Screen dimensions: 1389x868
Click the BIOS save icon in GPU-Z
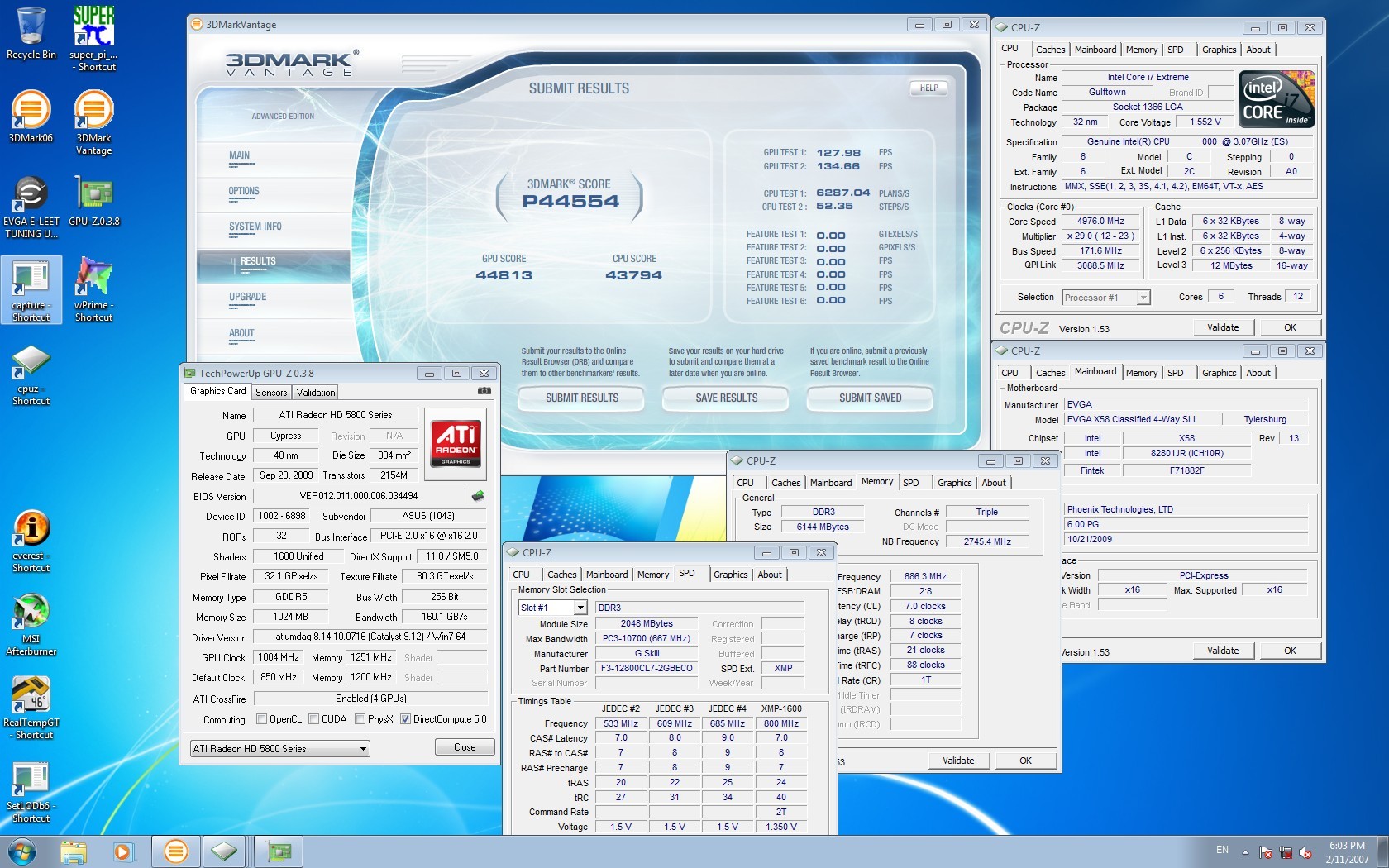coord(477,496)
